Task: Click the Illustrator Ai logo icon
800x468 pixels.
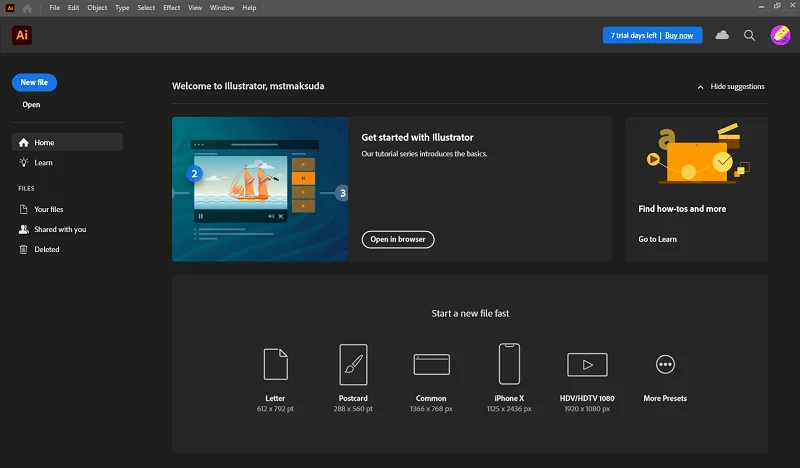Action: pyautogui.click(x=22, y=35)
